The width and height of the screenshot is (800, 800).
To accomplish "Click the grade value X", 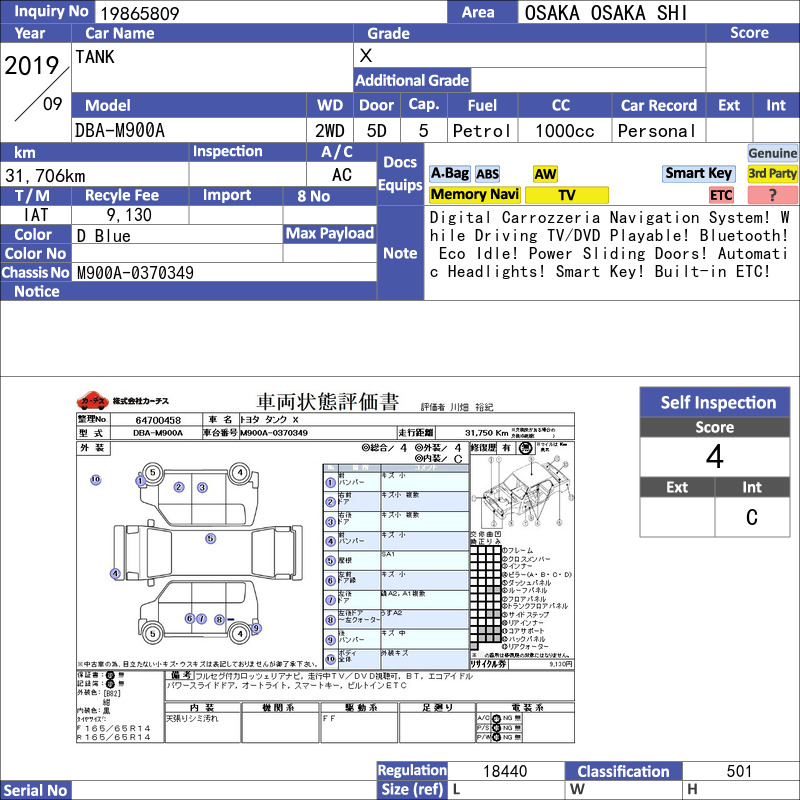I will [365, 55].
